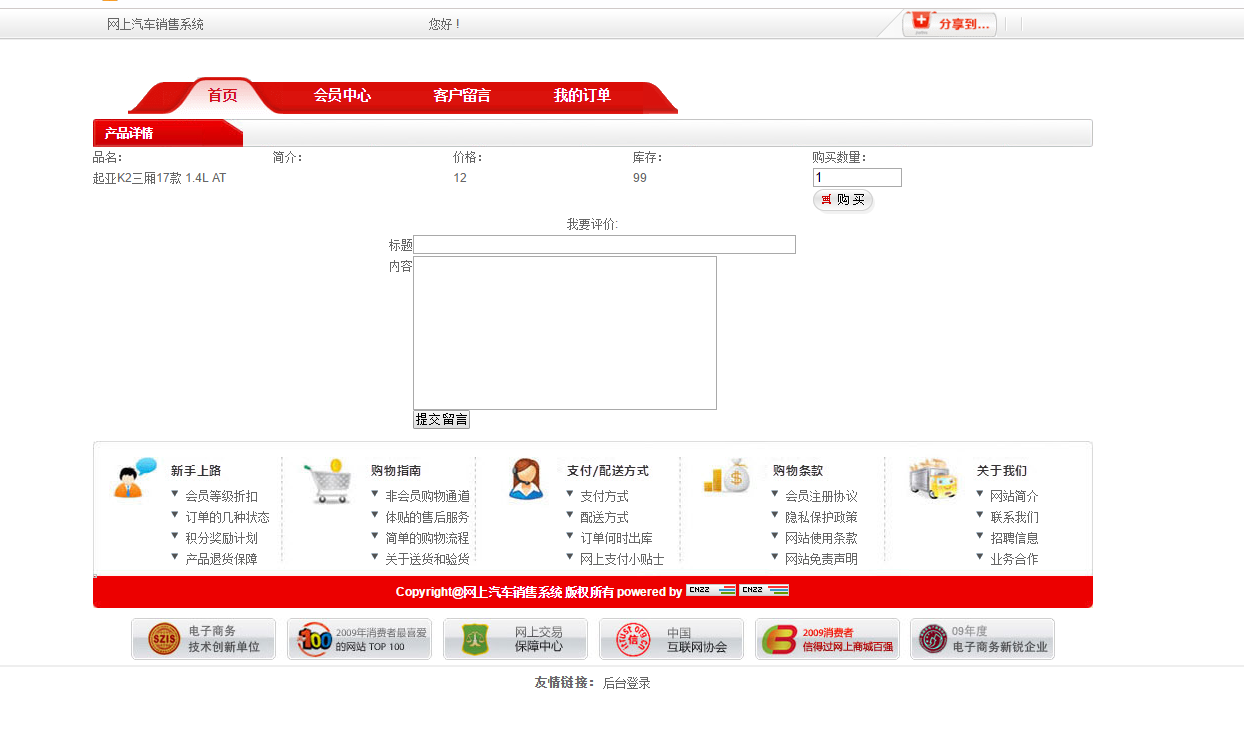Image resolution: width=1244 pixels, height=735 pixels.
Task: Click the 信得过网上商城百强 badge
Action: (x=827, y=639)
